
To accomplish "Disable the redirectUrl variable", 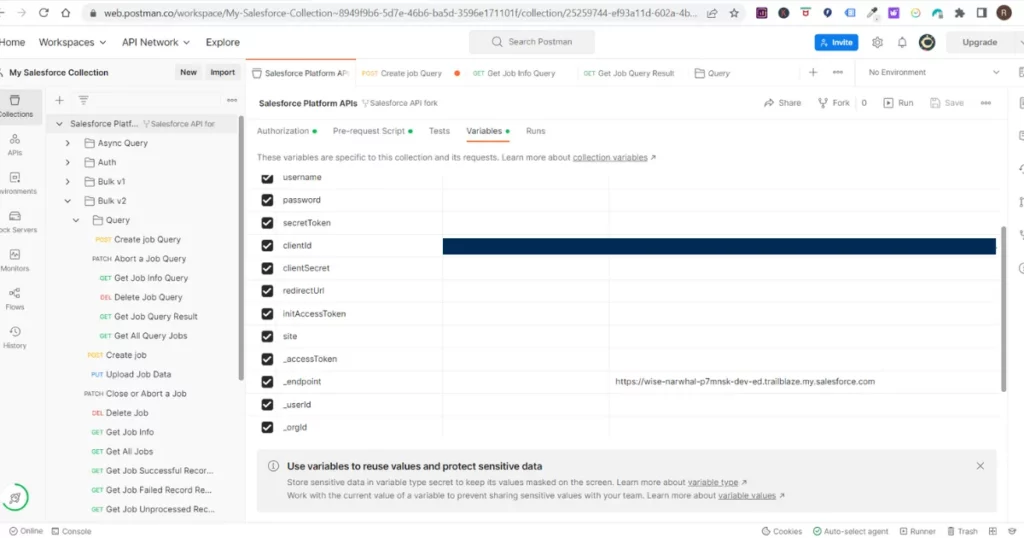I will tap(267, 291).
